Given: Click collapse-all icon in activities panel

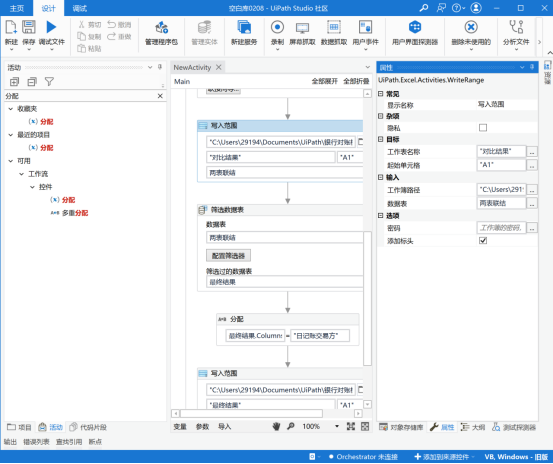Looking at the screenshot, I should 32,82.
